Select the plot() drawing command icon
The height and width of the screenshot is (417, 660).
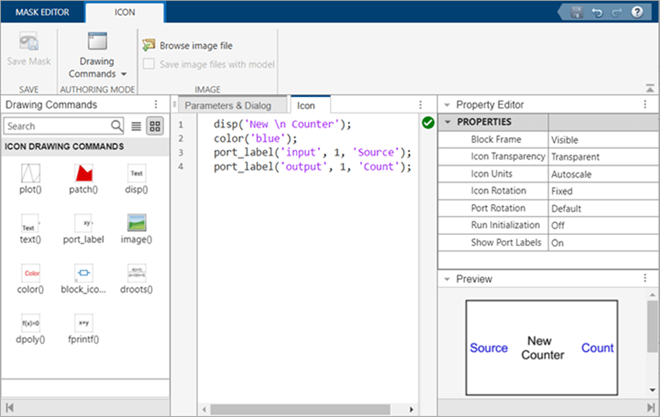[30, 176]
